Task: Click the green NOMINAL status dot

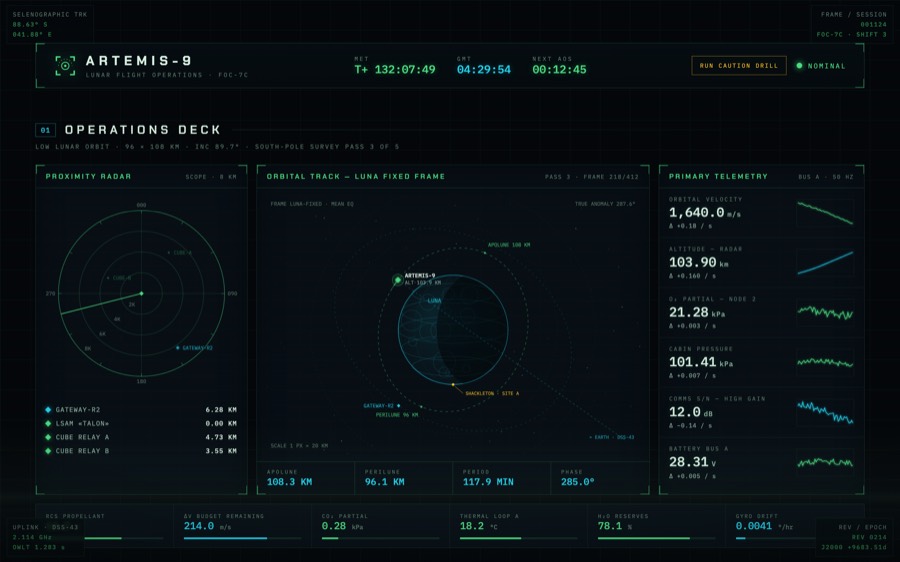Action: coord(799,65)
